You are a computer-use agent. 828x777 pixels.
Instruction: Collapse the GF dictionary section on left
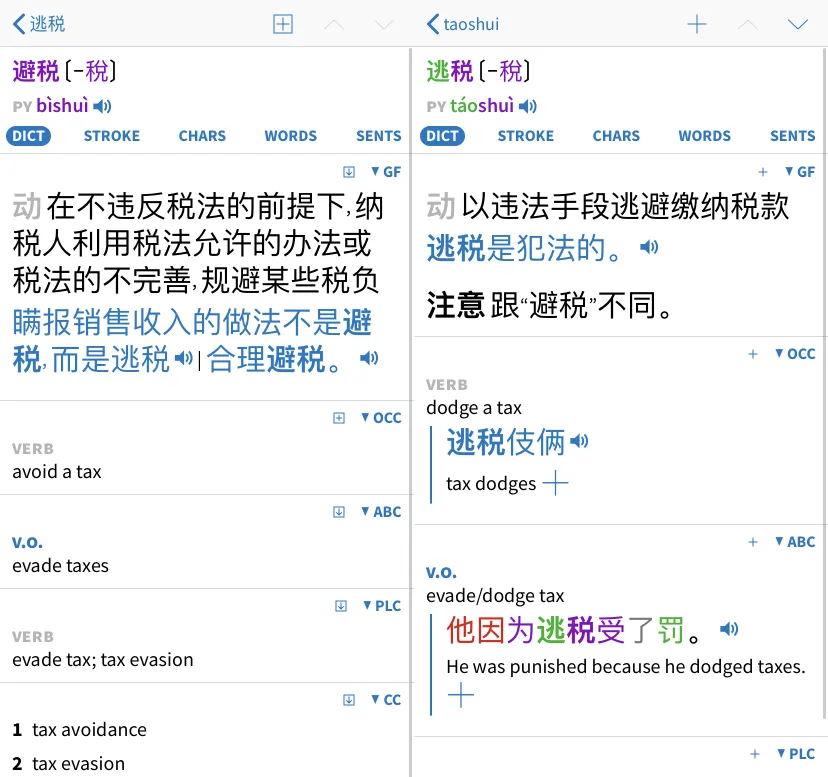(x=385, y=172)
